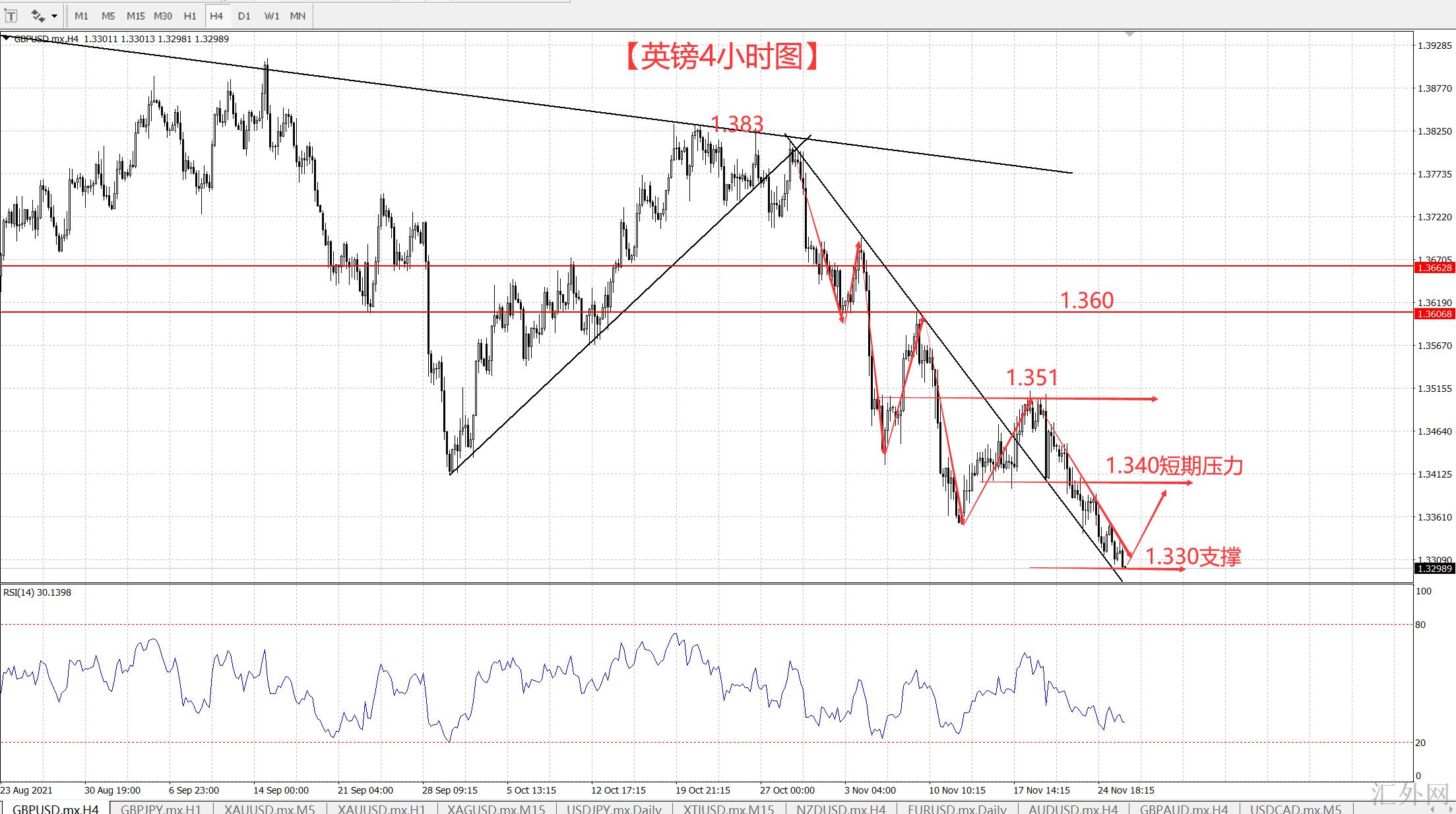Click the current price 1.32989 label

pyautogui.click(x=1434, y=569)
